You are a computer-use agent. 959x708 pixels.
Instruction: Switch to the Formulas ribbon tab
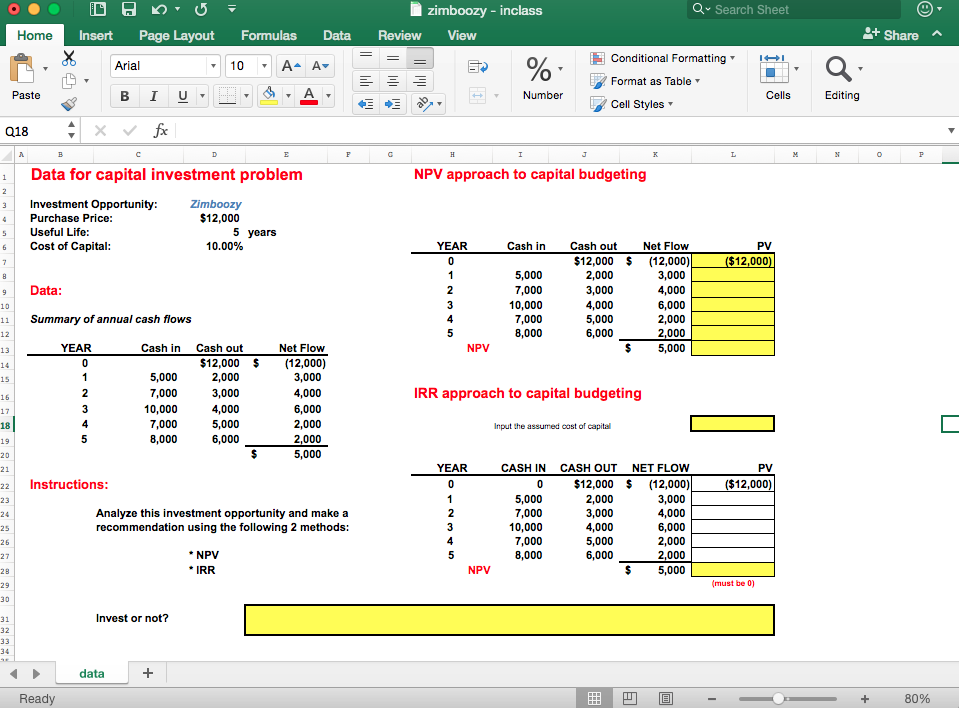click(x=268, y=35)
